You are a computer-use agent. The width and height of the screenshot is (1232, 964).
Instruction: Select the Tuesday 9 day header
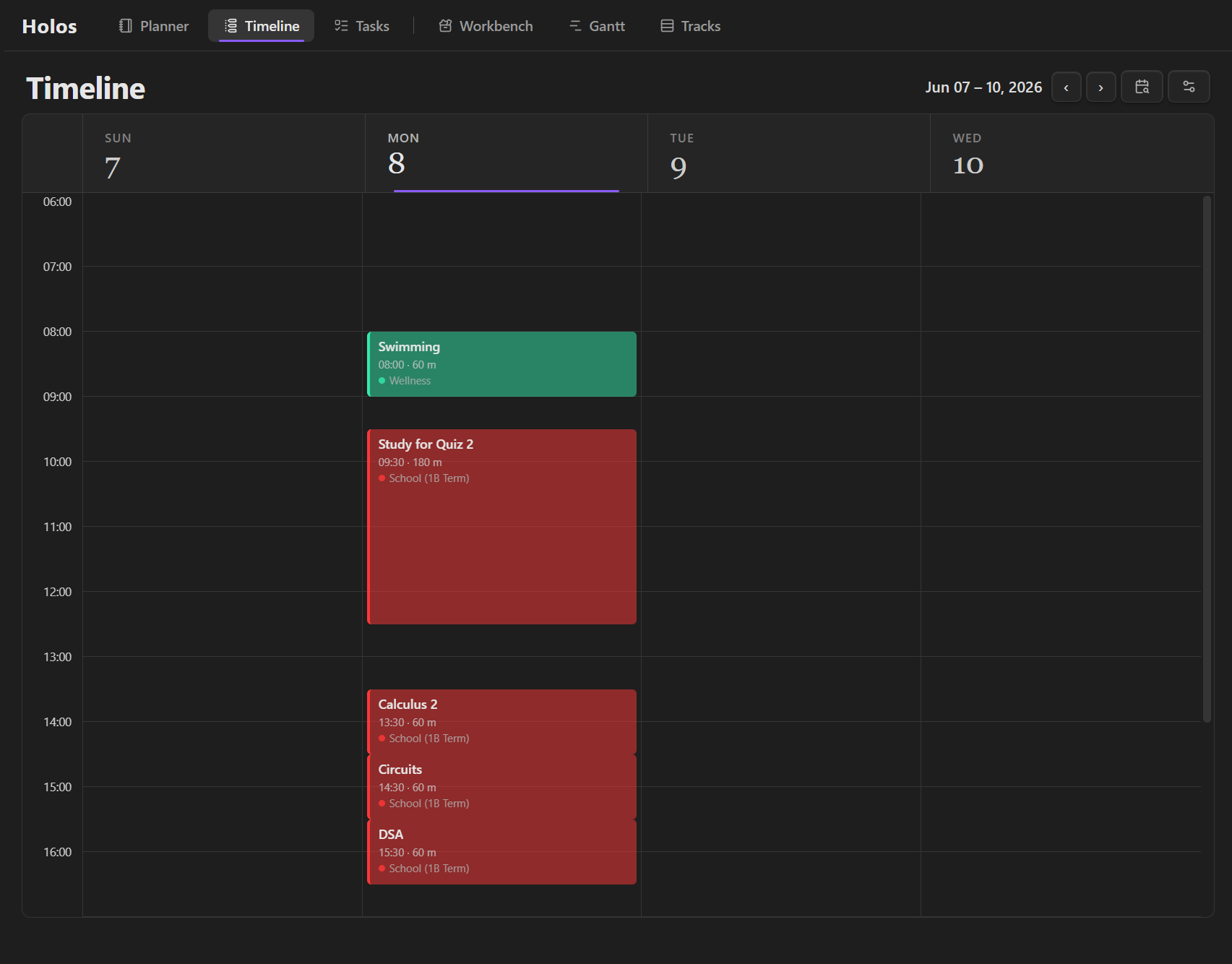click(789, 153)
